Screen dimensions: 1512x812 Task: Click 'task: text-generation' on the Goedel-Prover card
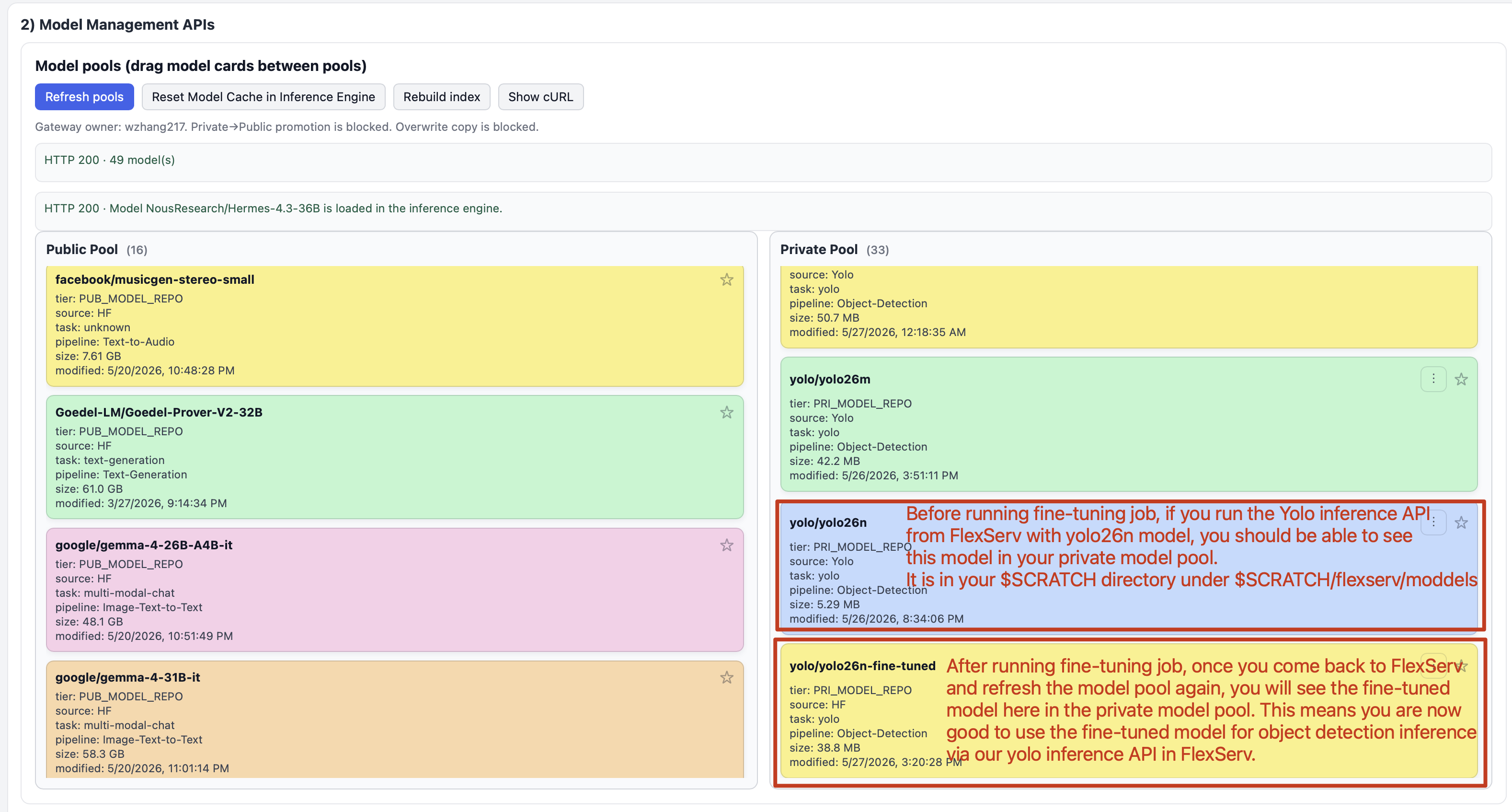tap(110, 460)
